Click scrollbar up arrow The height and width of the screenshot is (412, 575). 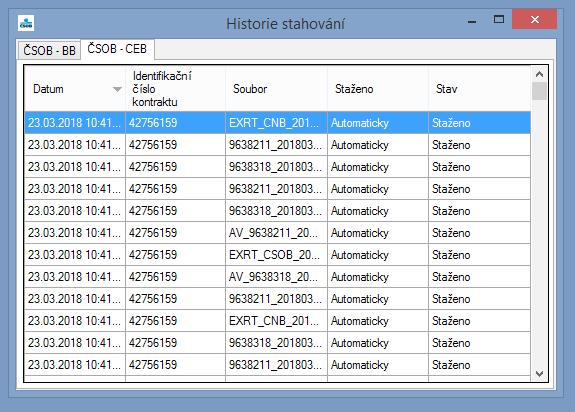(539, 74)
